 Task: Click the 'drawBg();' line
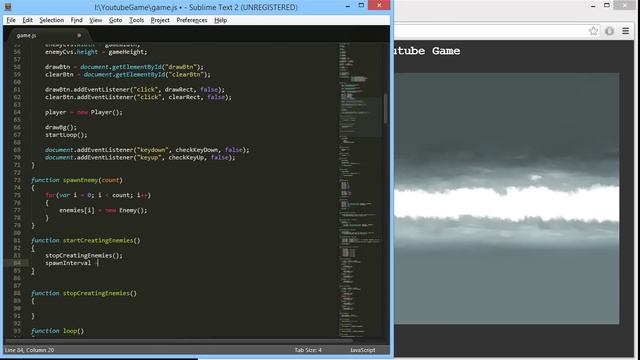(x=61, y=127)
